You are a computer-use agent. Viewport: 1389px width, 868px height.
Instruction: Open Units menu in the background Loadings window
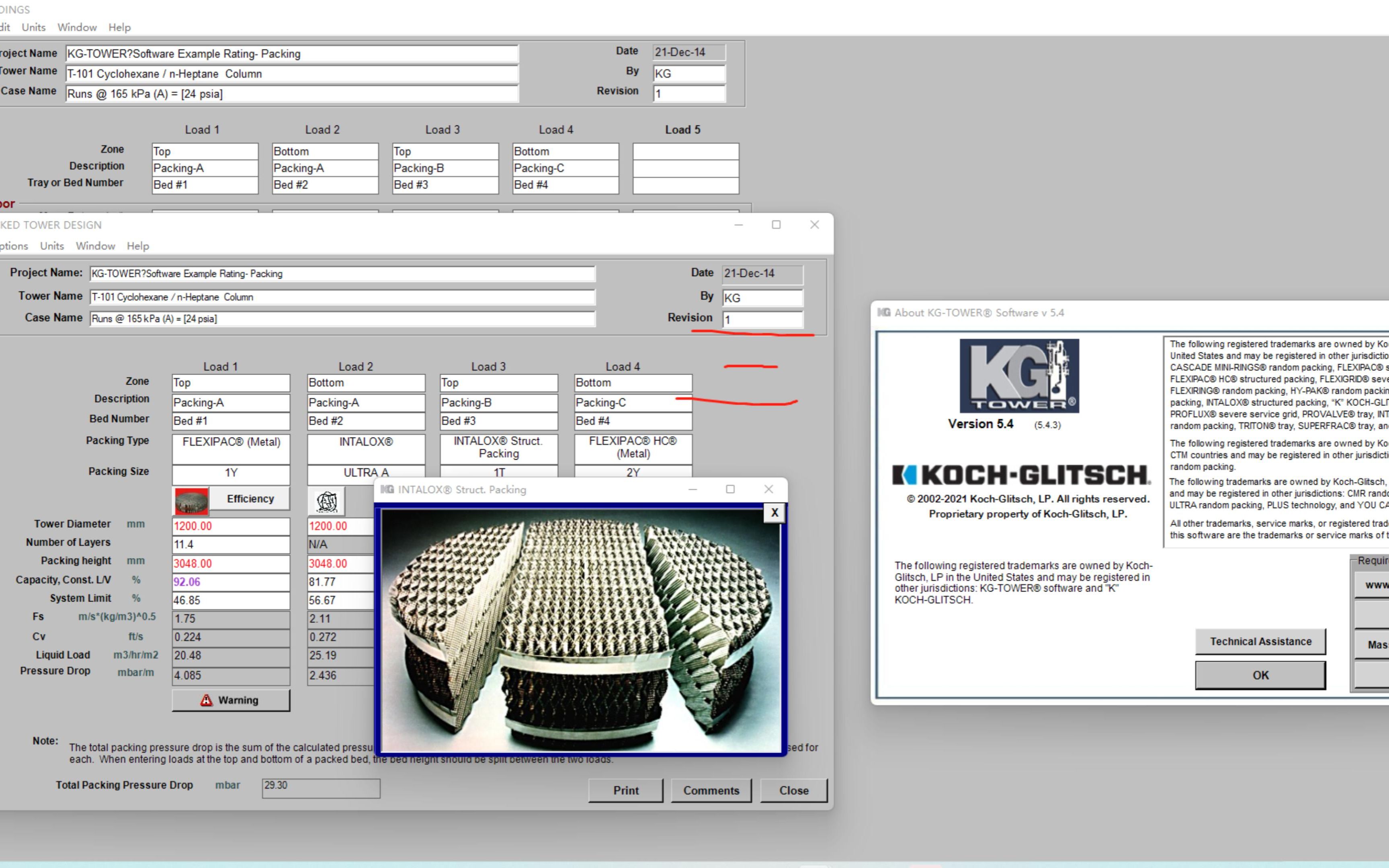click(x=33, y=27)
